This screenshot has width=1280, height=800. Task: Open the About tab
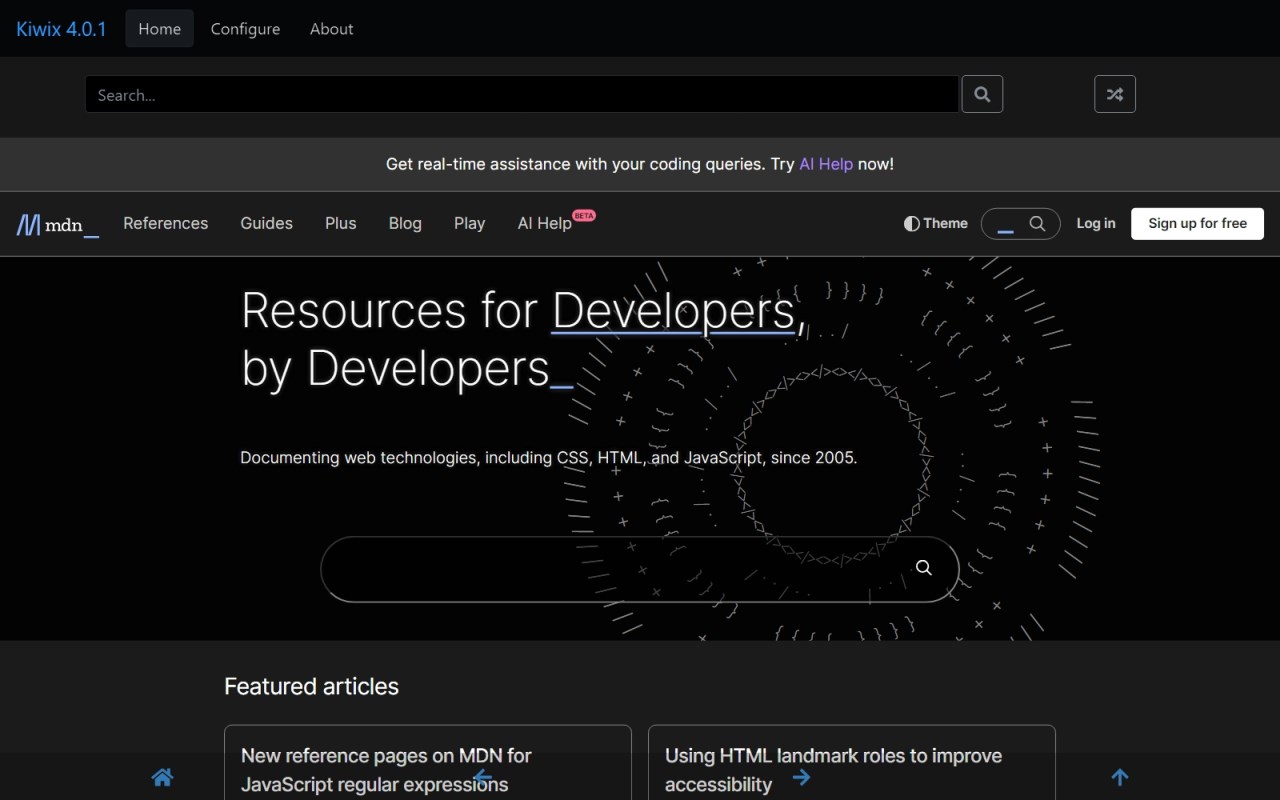[332, 29]
